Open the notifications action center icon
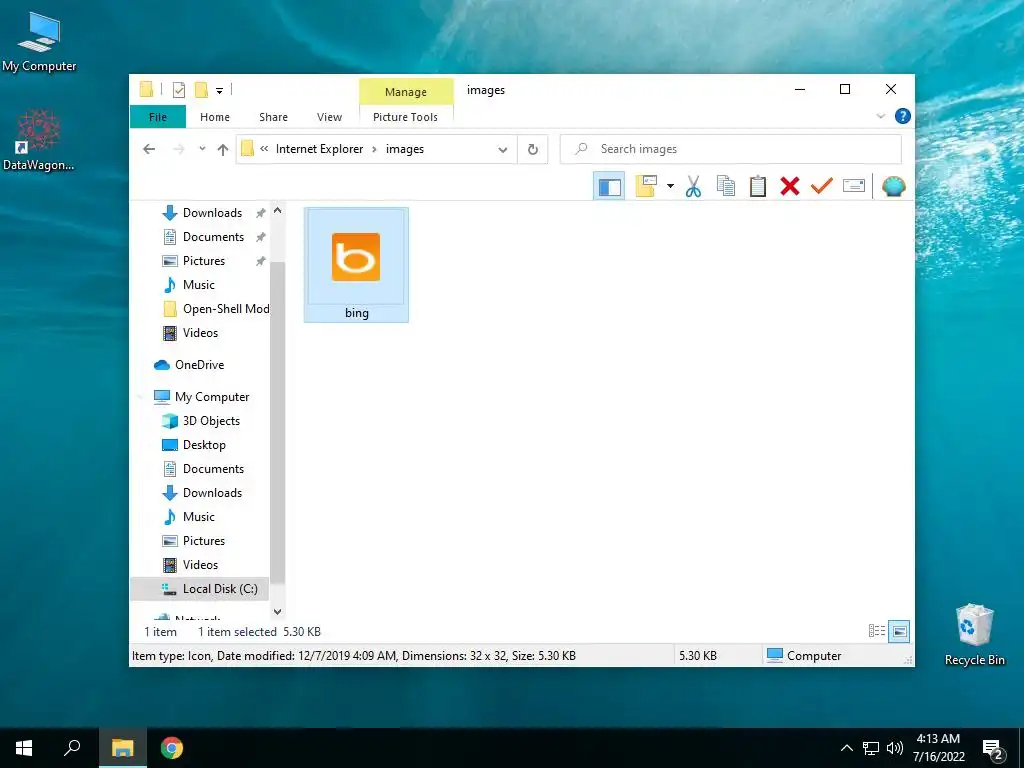The image size is (1024, 768). coord(993,749)
